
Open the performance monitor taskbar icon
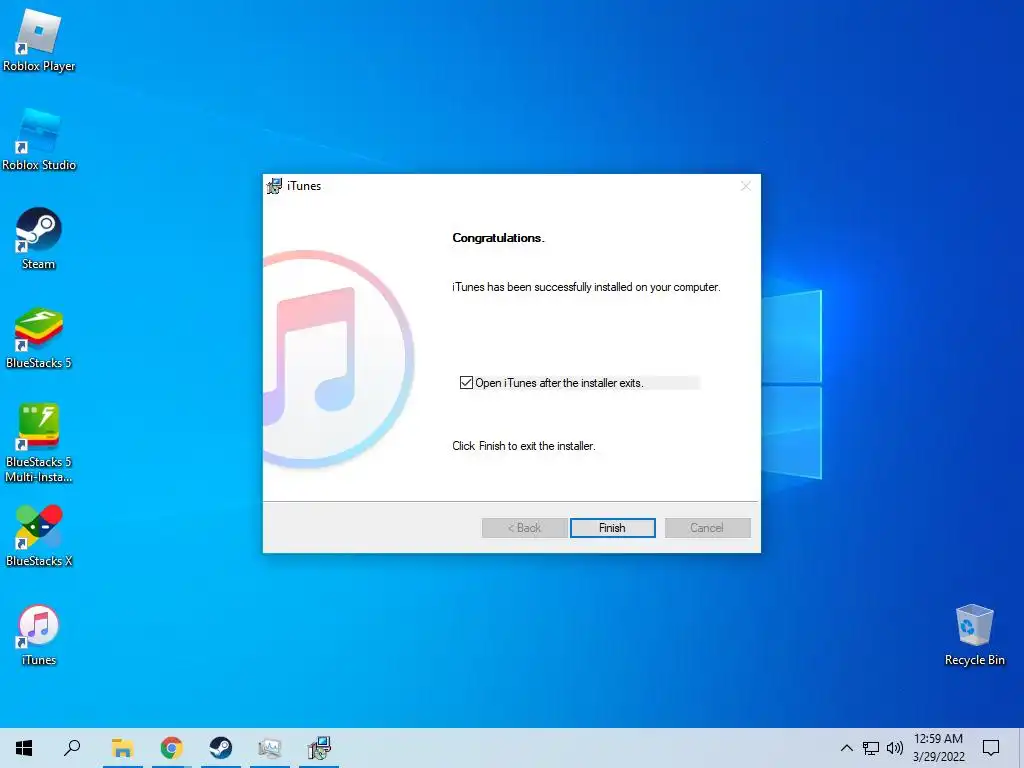[x=270, y=748]
